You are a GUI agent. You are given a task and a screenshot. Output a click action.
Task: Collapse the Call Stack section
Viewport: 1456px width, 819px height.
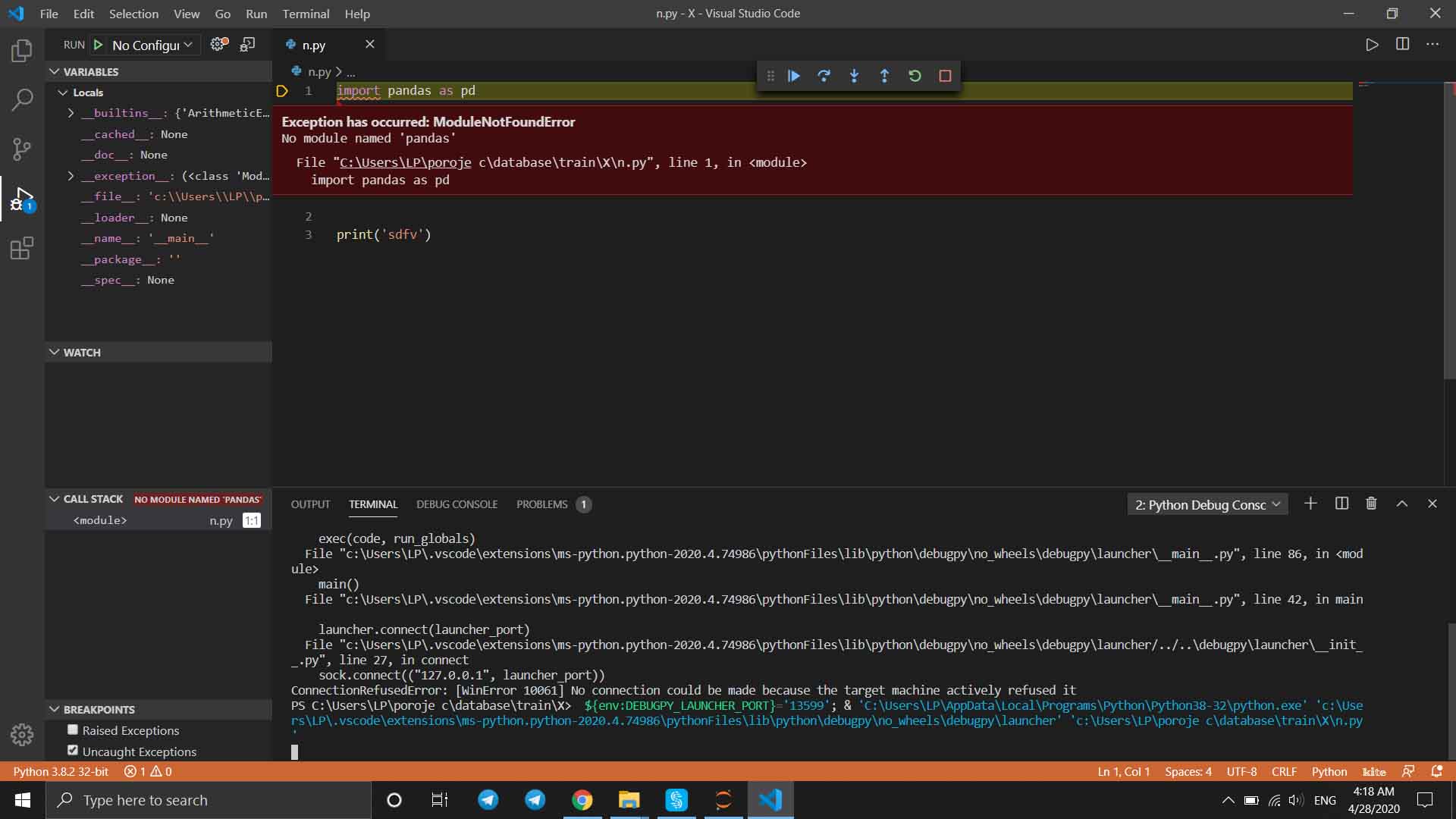[x=55, y=498]
